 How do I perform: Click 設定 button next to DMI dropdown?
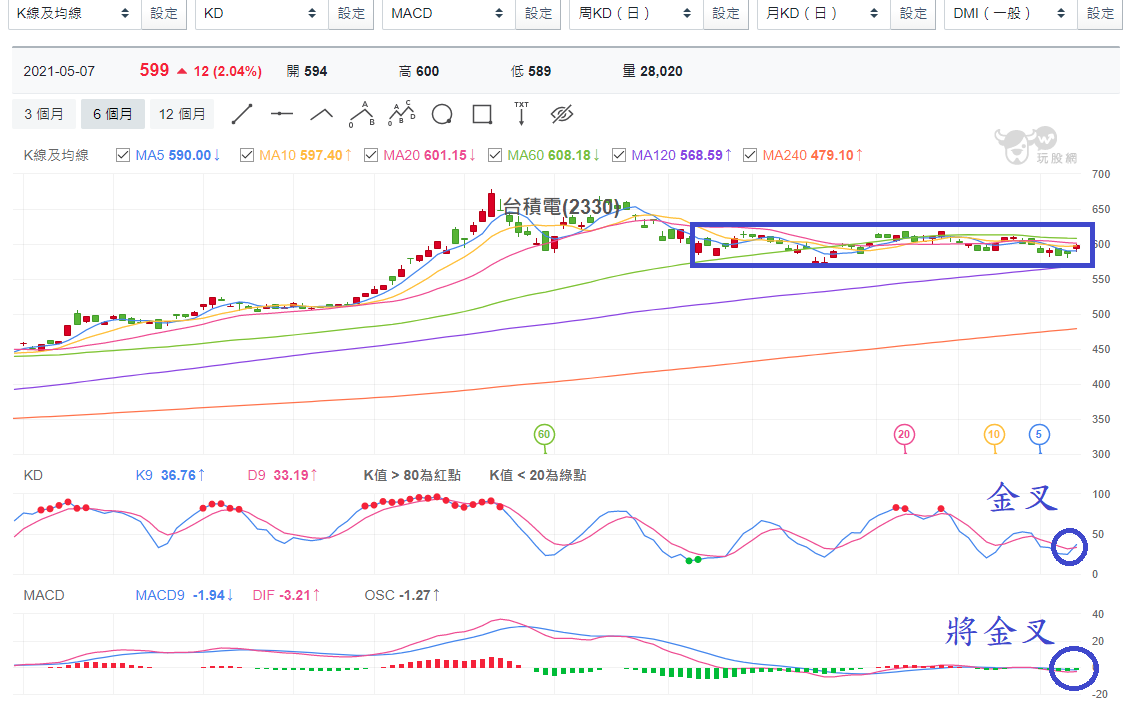click(1100, 13)
